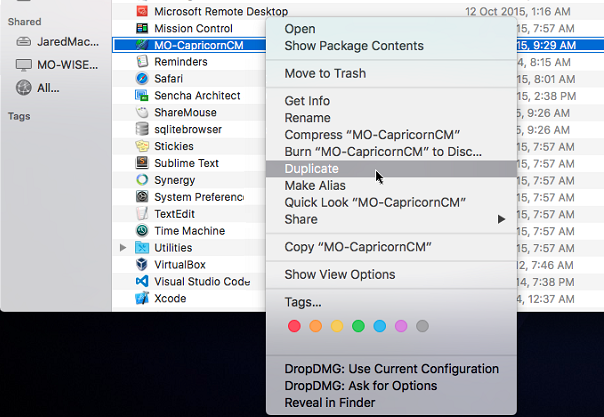Choose Rename in the context menu

(x=391, y=118)
